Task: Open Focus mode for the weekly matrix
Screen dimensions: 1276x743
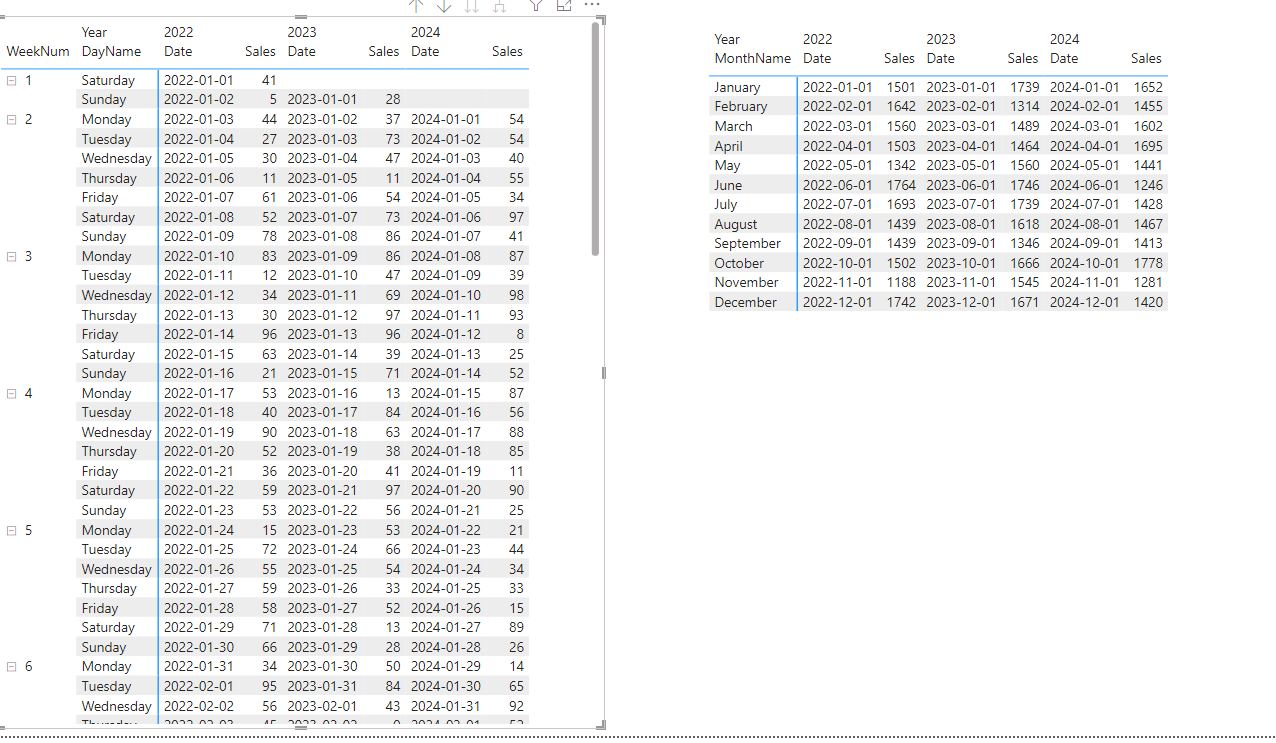Action: (x=564, y=5)
